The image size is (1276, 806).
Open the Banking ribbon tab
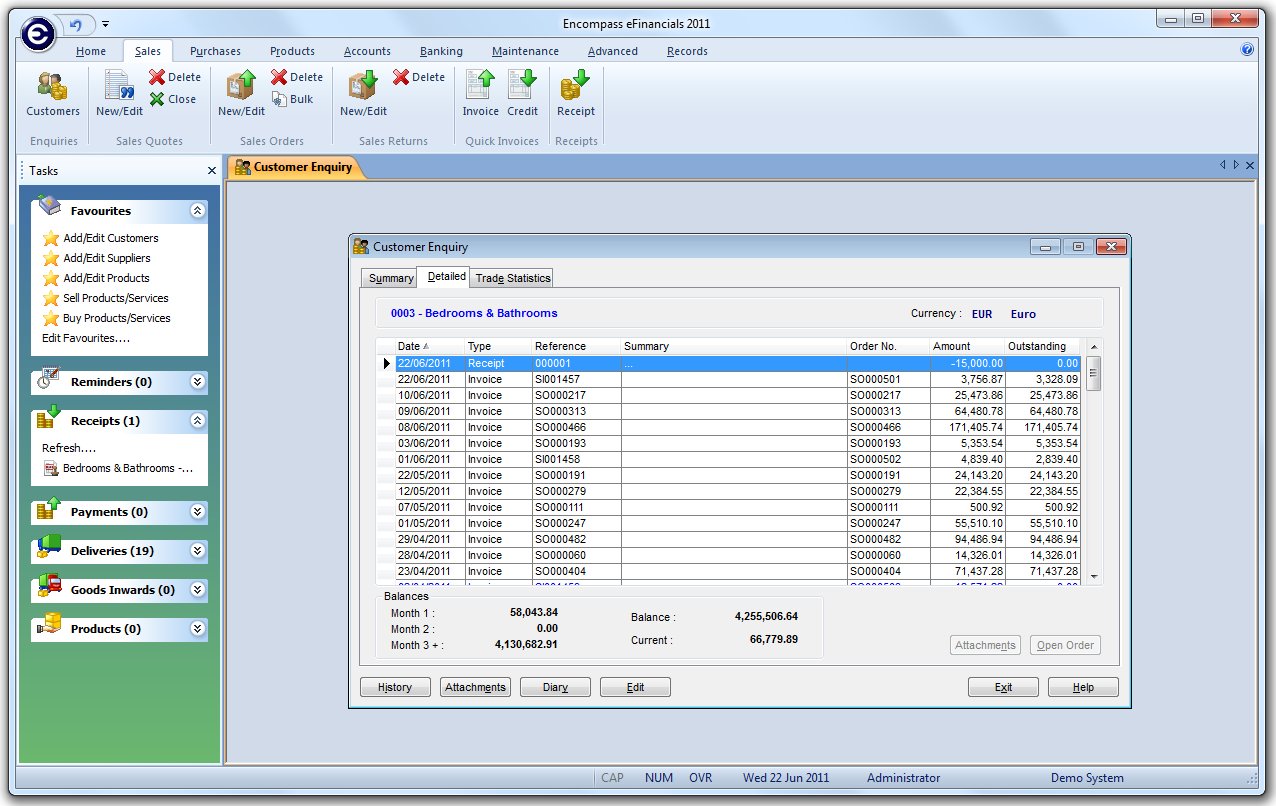(441, 51)
